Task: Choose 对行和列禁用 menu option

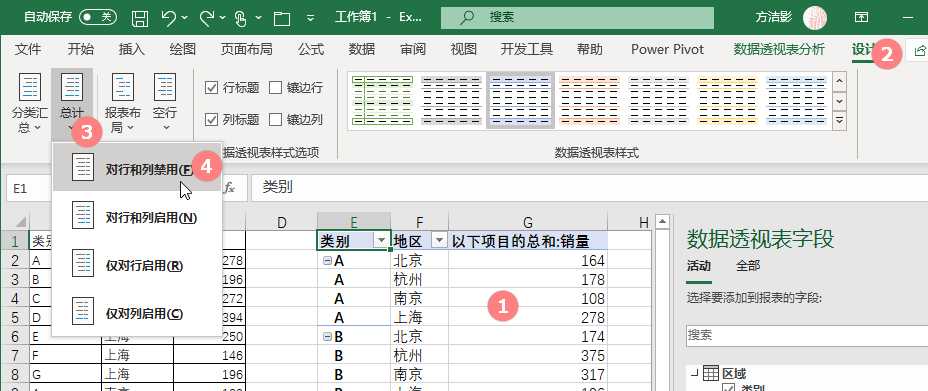Action: pos(137,168)
